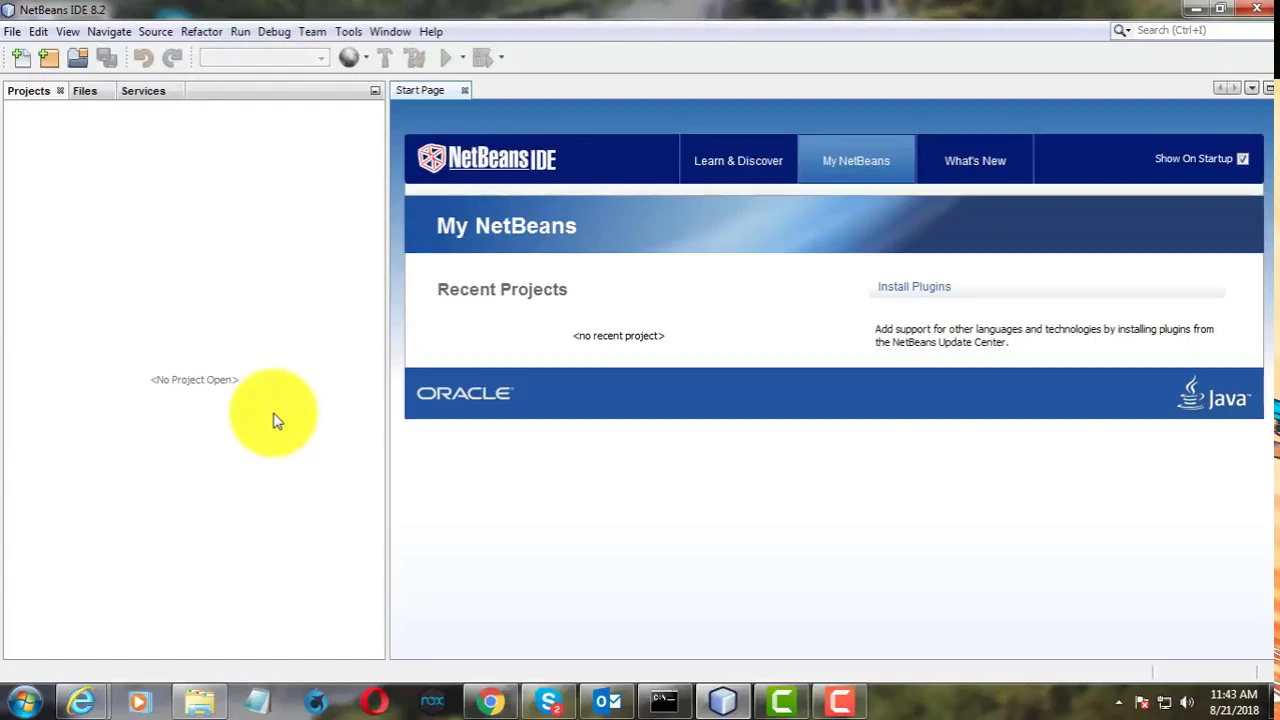Open the Refactor menu
The width and height of the screenshot is (1280, 720).
click(201, 31)
